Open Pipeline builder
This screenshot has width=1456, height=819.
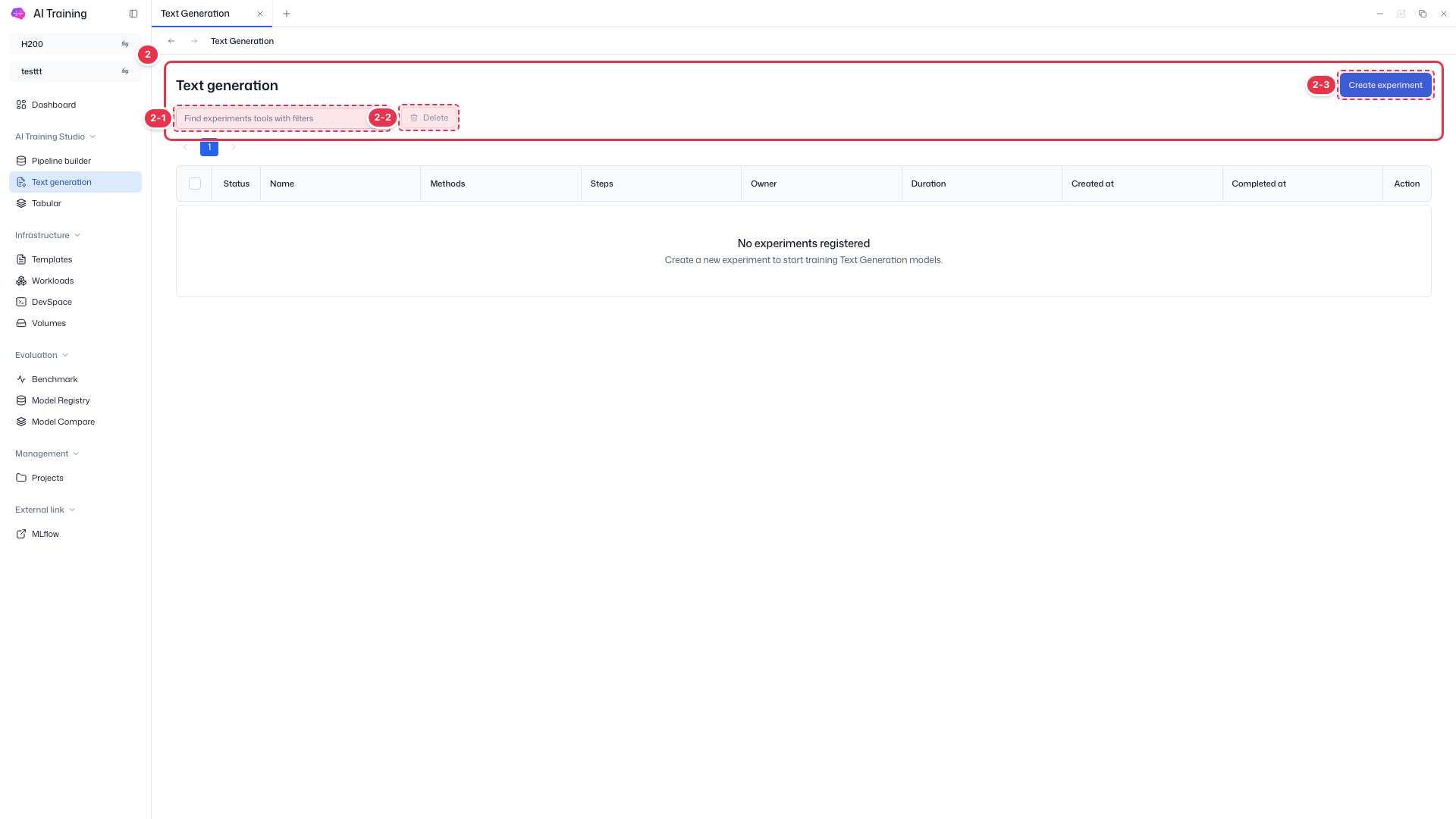[75, 161]
